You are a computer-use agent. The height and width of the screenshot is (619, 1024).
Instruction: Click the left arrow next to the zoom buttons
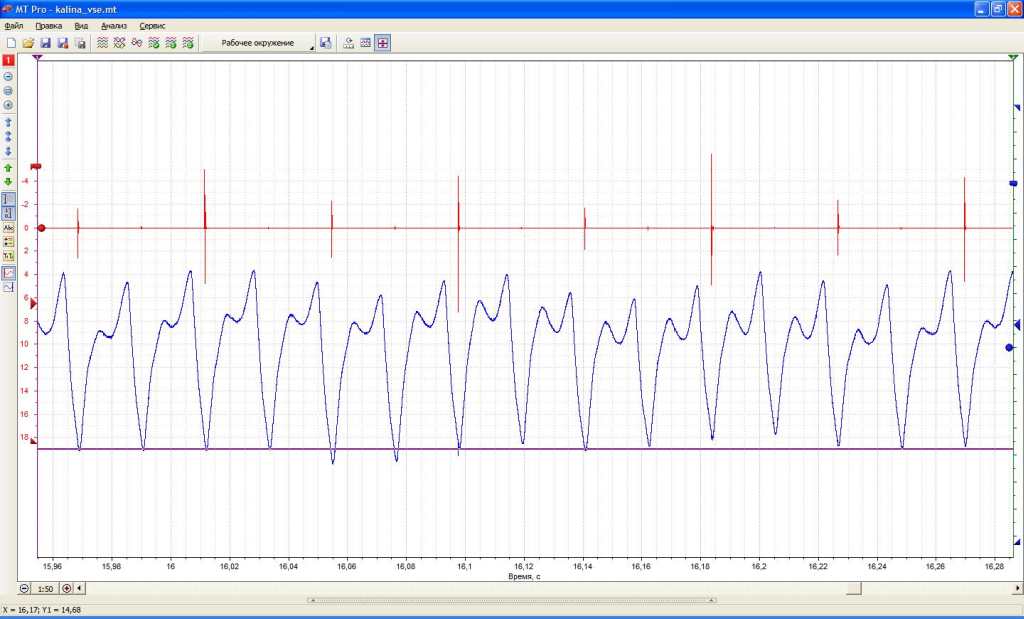pos(80,588)
